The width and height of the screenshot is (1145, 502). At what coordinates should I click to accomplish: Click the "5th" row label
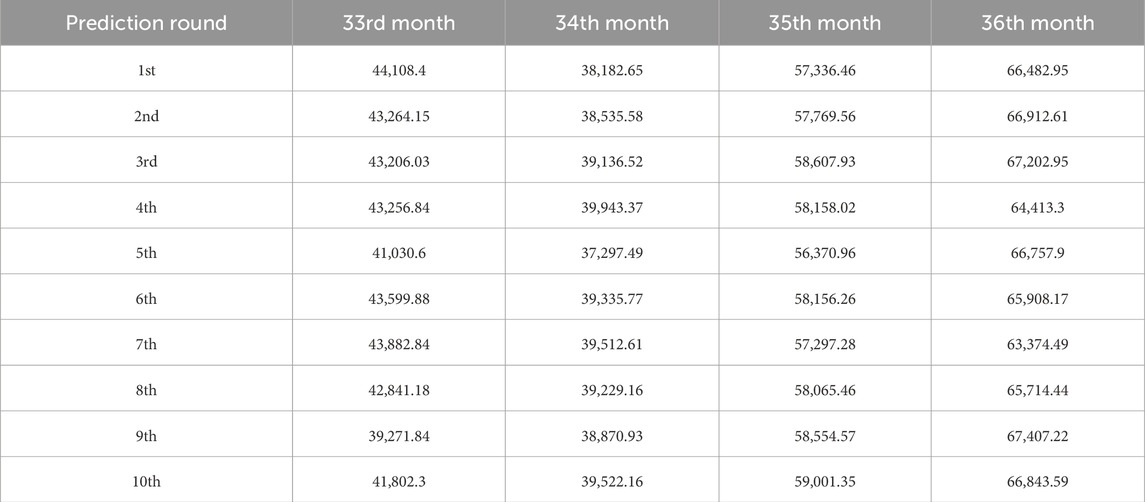(x=146, y=253)
